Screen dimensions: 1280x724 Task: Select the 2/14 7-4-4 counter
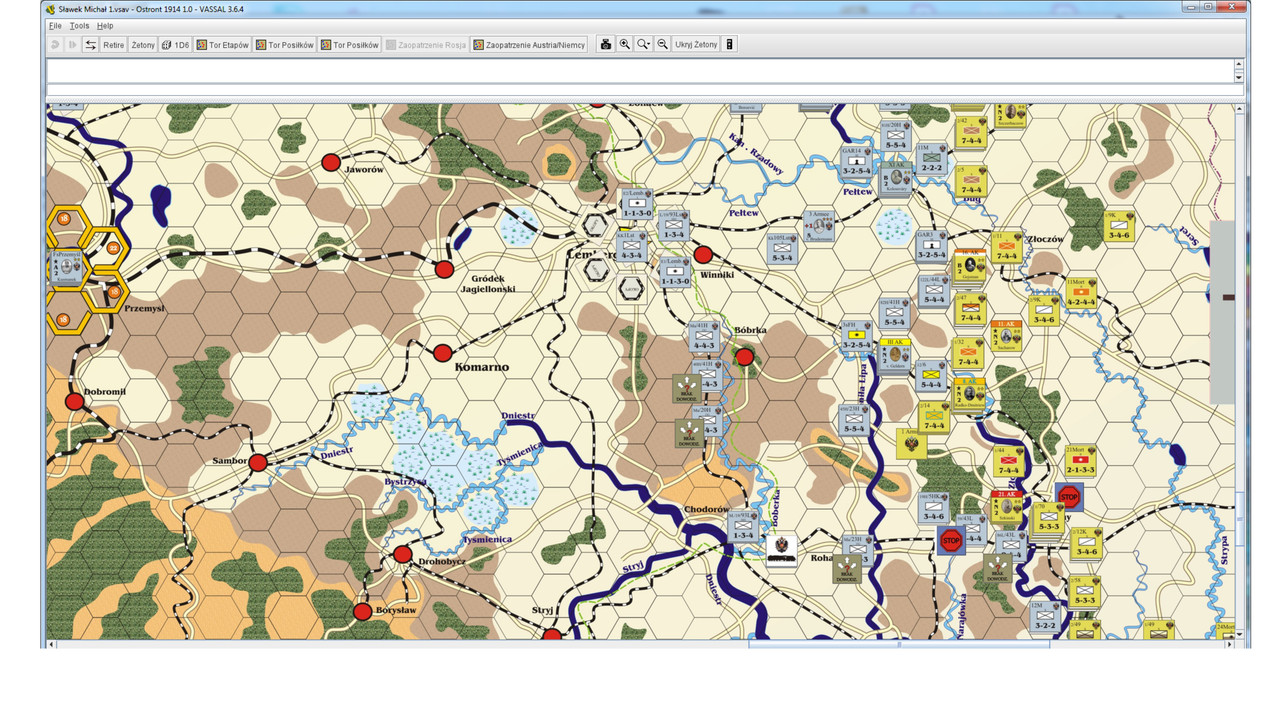pyautogui.click(x=933, y=417)
